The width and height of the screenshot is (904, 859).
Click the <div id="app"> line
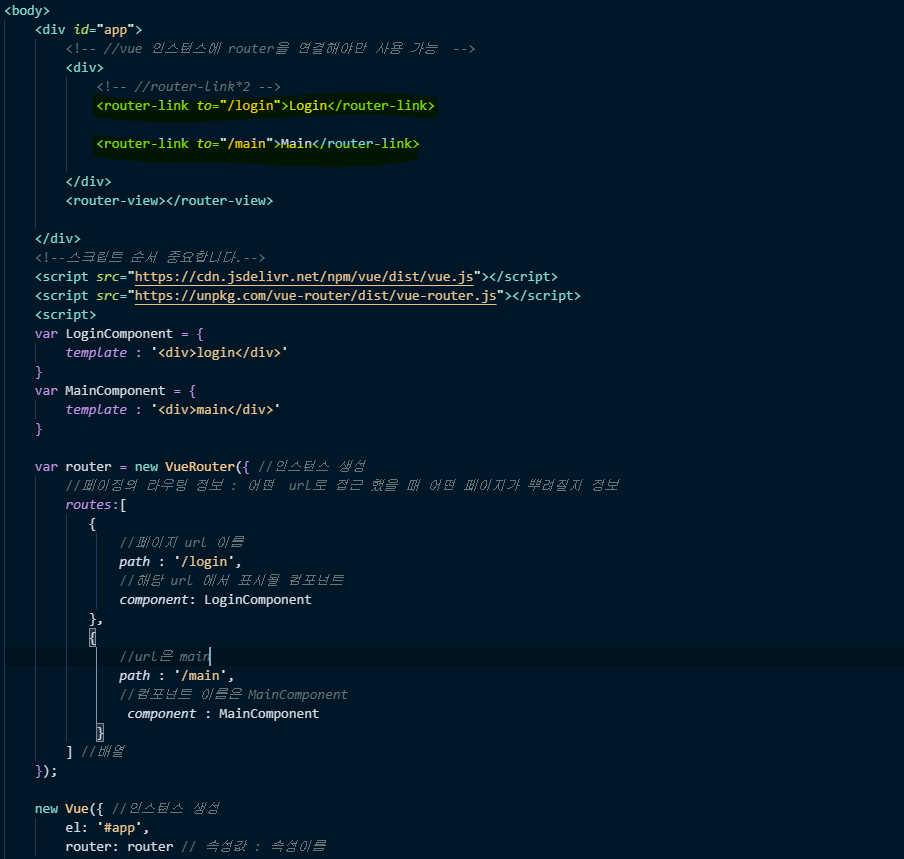[88, 29]
